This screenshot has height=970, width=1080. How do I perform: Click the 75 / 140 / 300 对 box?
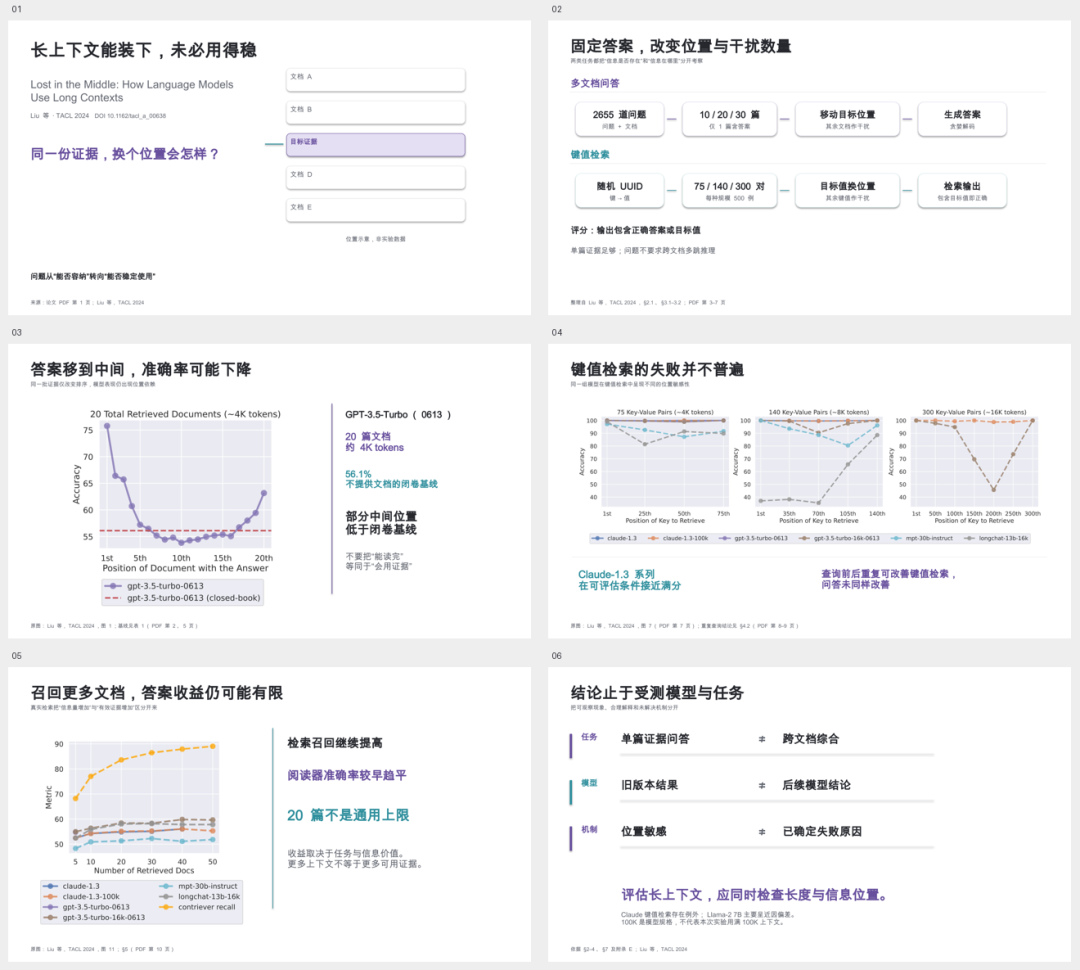point(729,190)
